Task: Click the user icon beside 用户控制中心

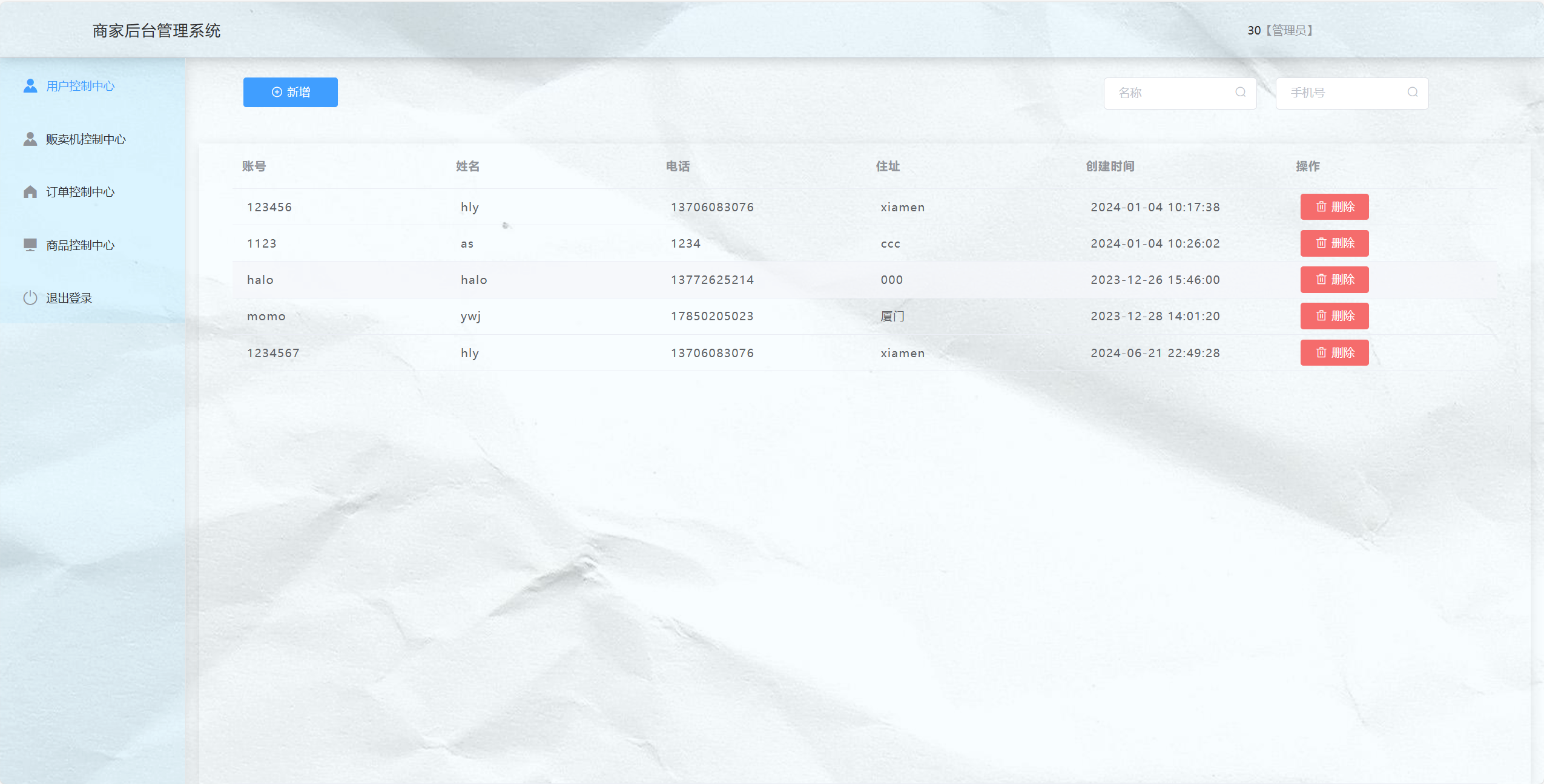Action: (x=30, y=86)
